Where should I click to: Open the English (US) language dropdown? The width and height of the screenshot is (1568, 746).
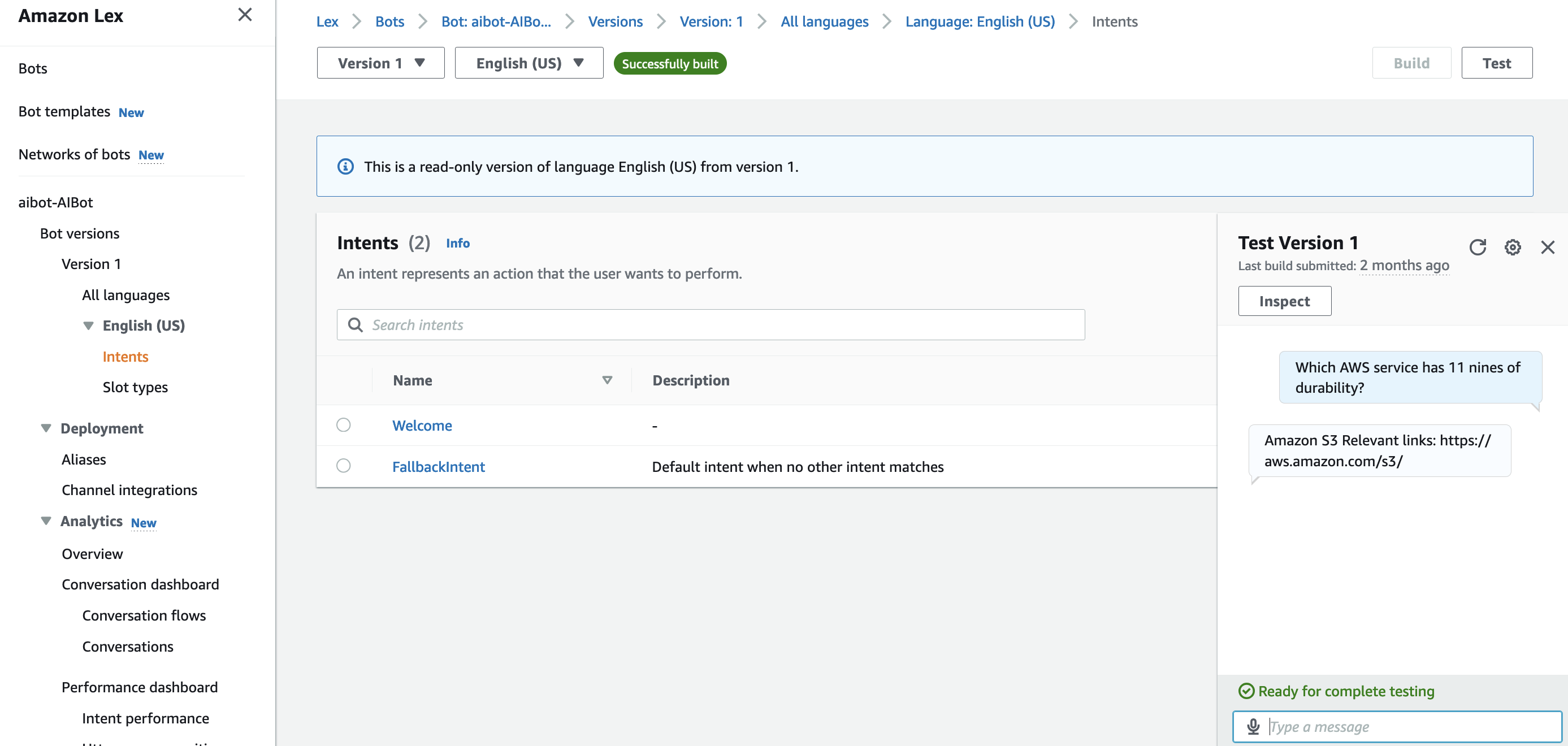(x=529, y=63)
